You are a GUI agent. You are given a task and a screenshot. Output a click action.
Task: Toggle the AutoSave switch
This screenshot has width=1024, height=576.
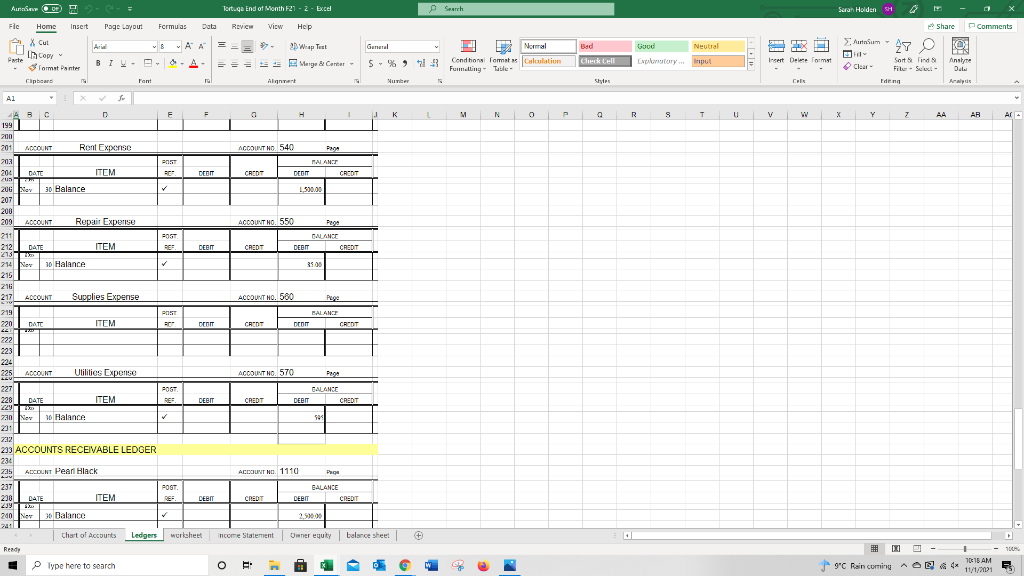[x=52, y=9]
